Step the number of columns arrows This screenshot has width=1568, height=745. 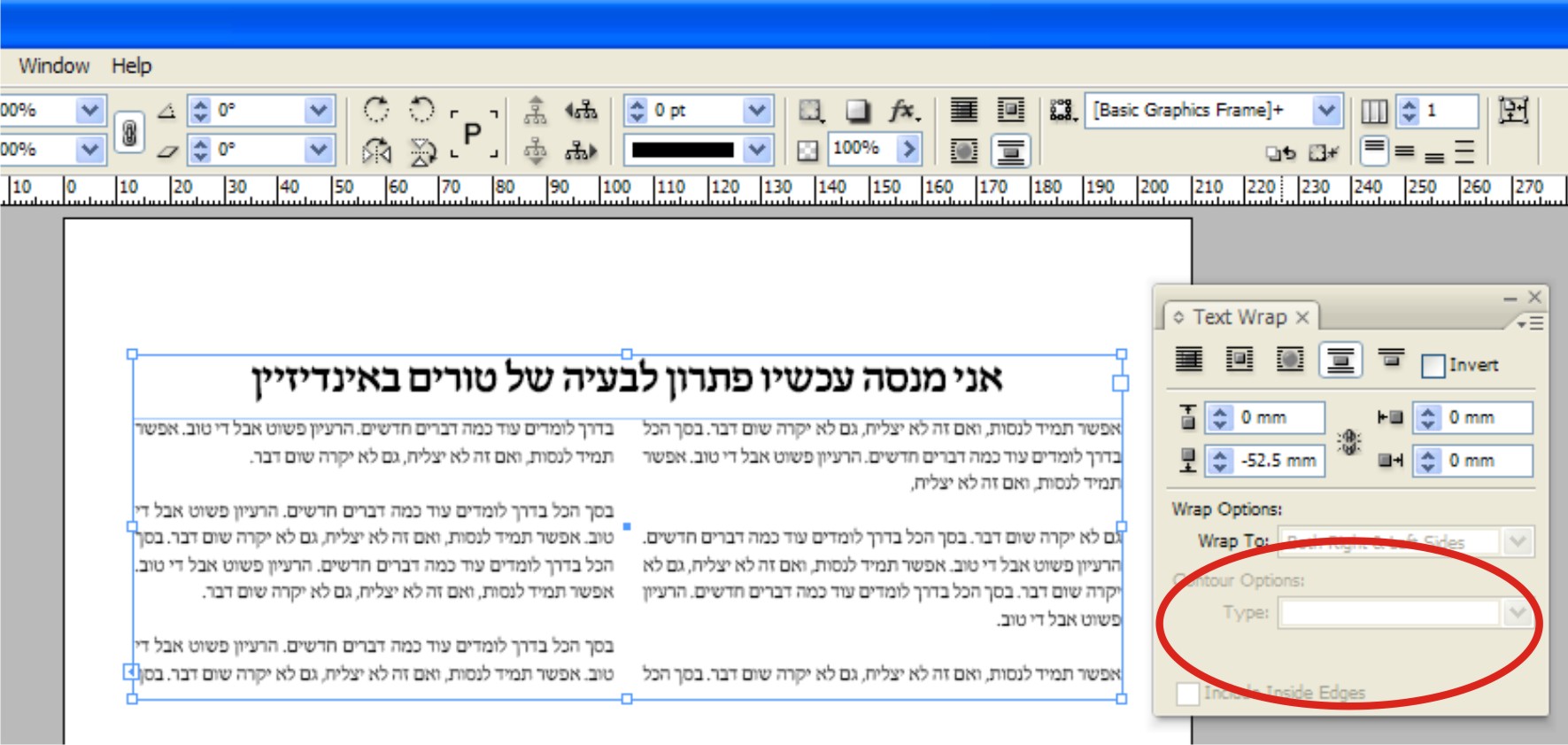coord(1410,111)
